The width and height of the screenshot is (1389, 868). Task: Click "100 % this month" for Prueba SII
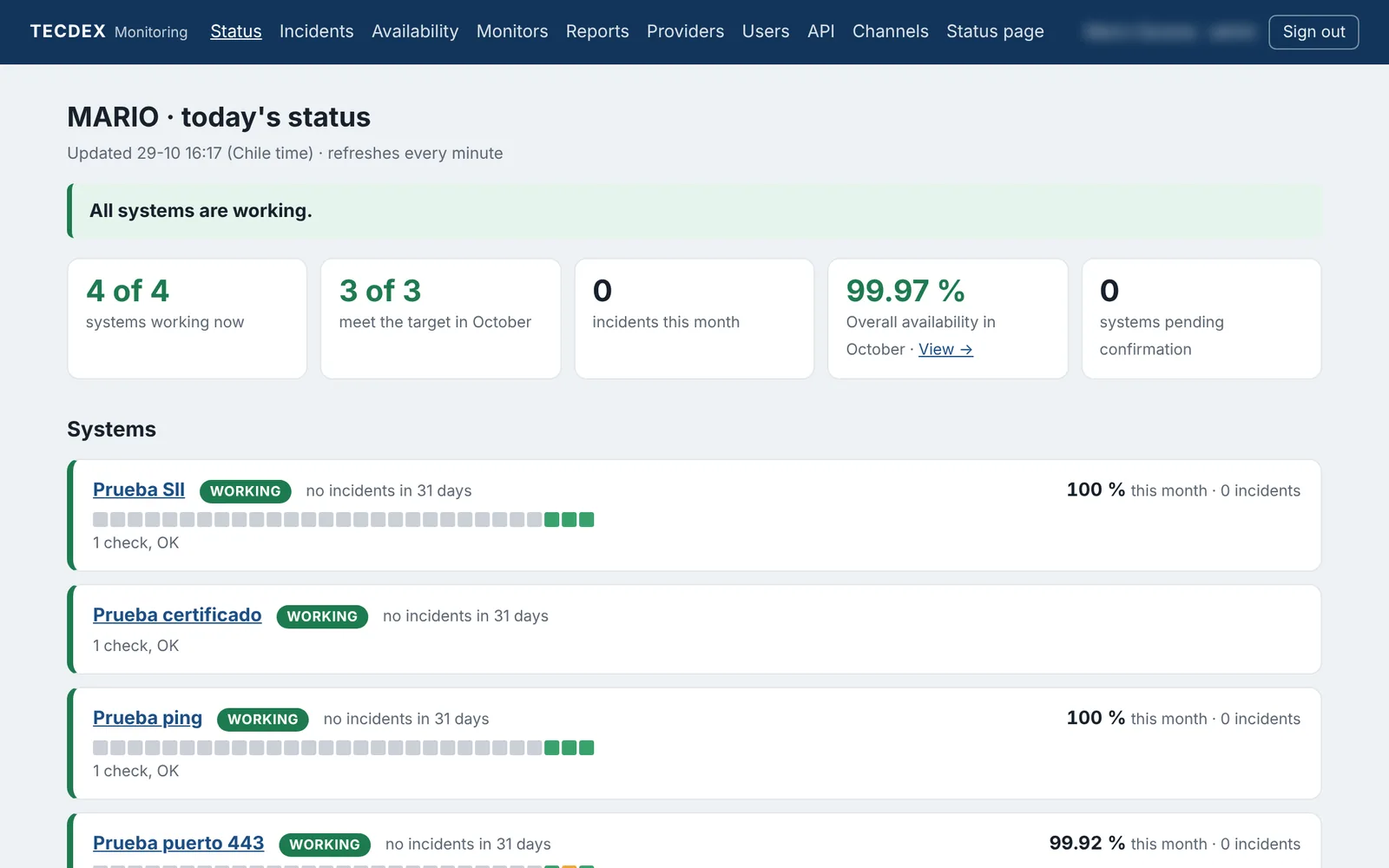point(1136,490)
